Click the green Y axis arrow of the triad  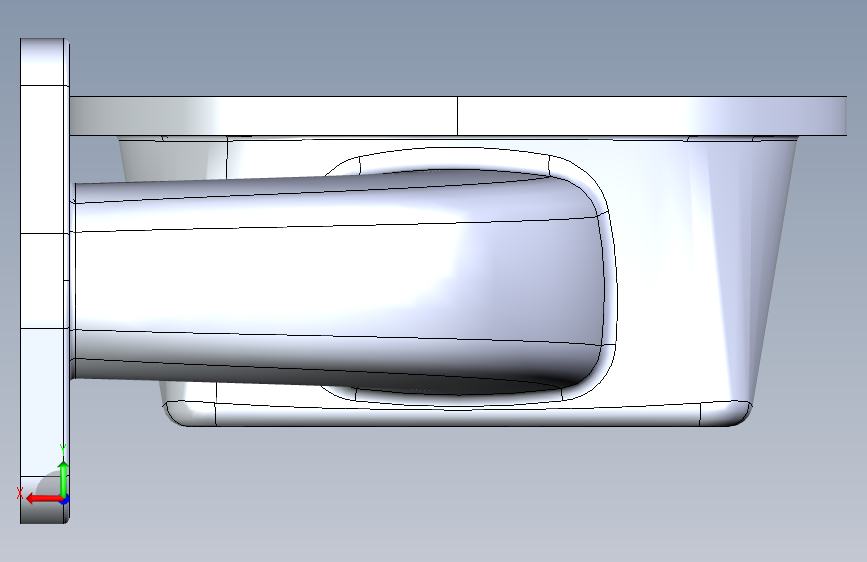point(64,478)
